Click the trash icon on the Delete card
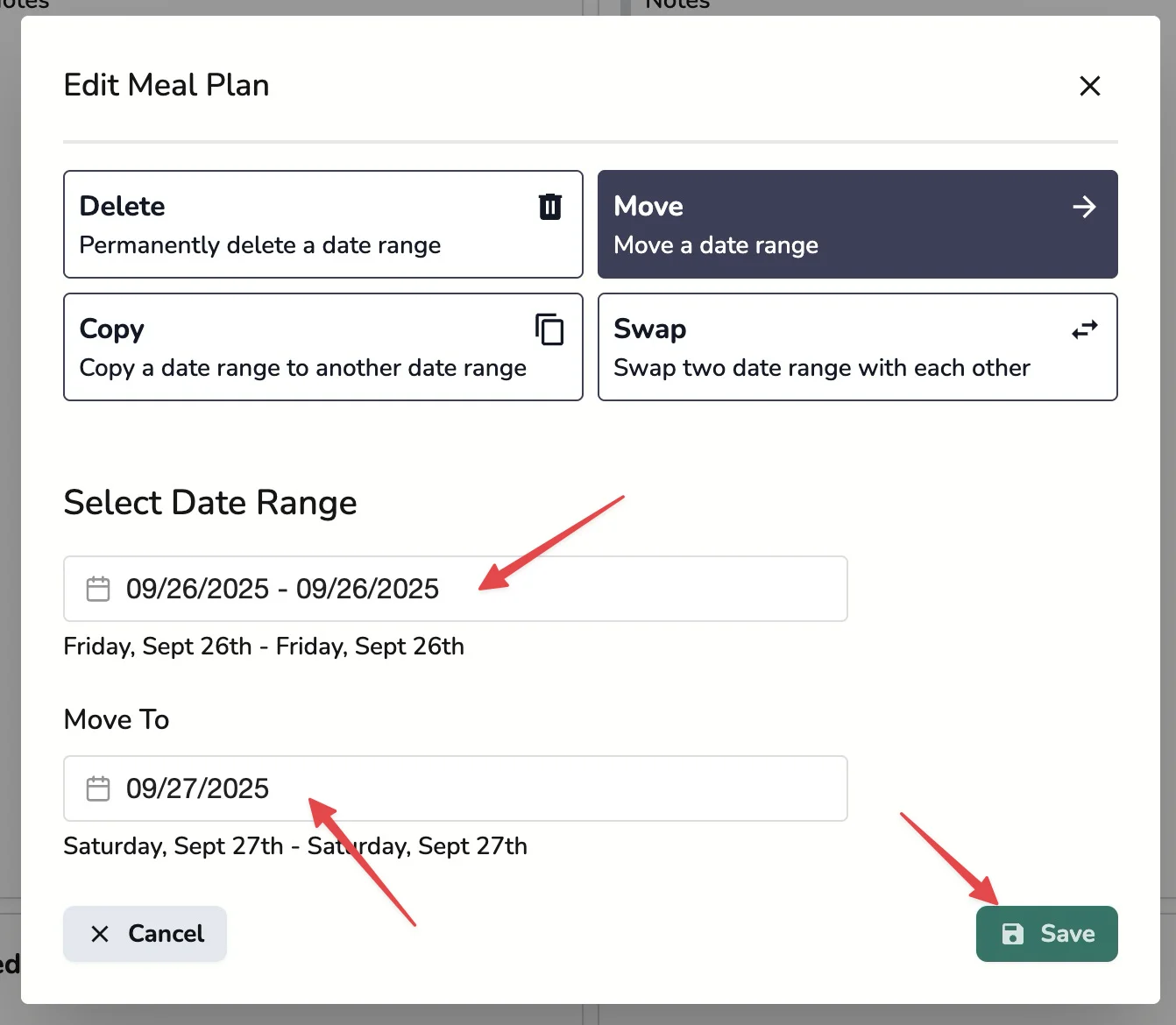 click(549, 207)
